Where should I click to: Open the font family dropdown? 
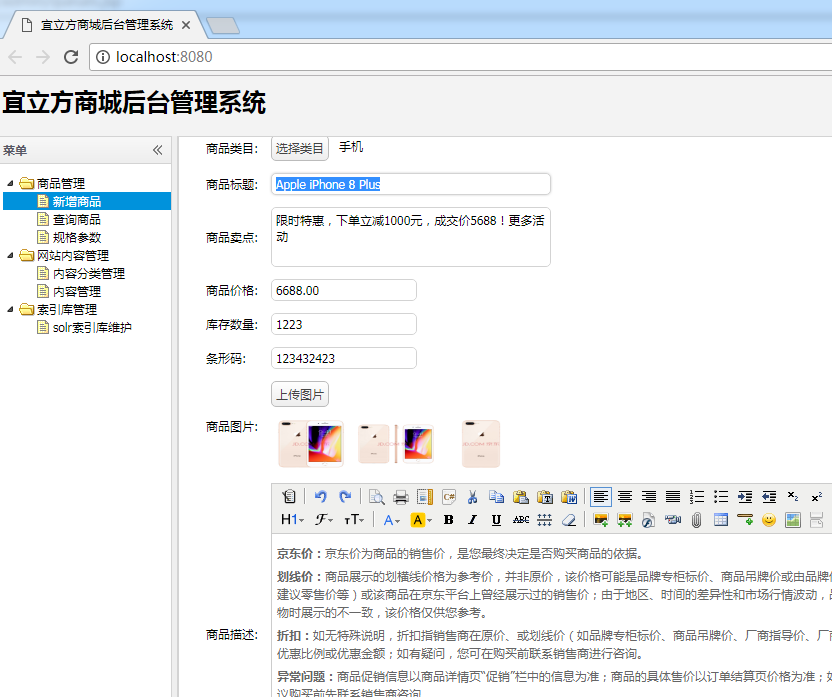tap(324, 520)
